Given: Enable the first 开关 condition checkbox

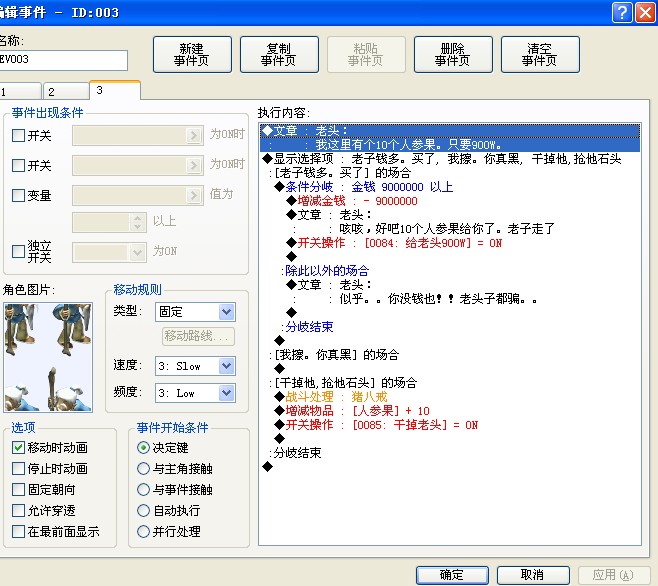Looking at the screenshot, I should pos(18,136).
